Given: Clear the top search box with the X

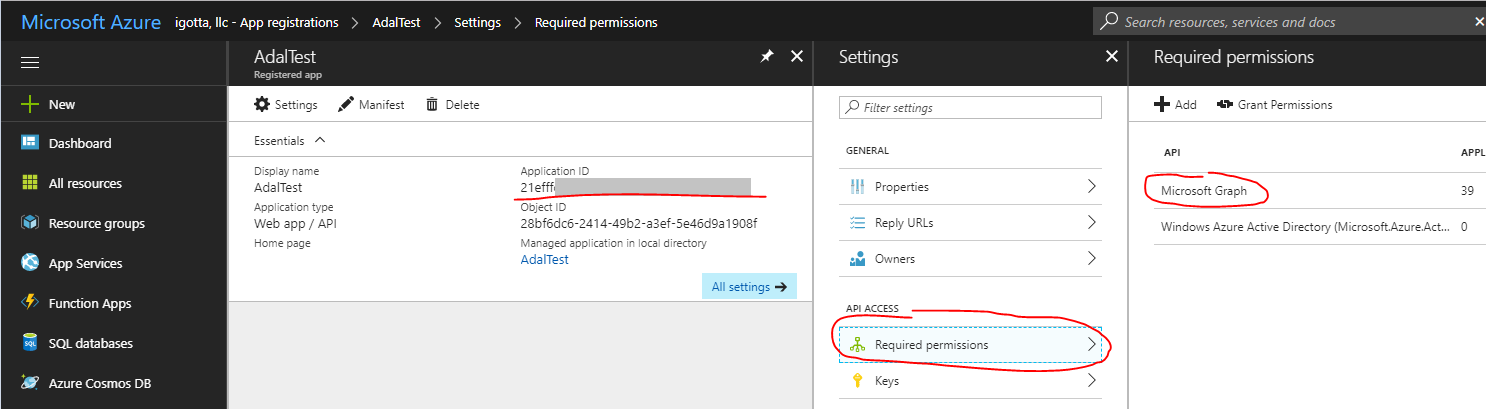Looking at the screenshot, I should tap(1479, 21).
